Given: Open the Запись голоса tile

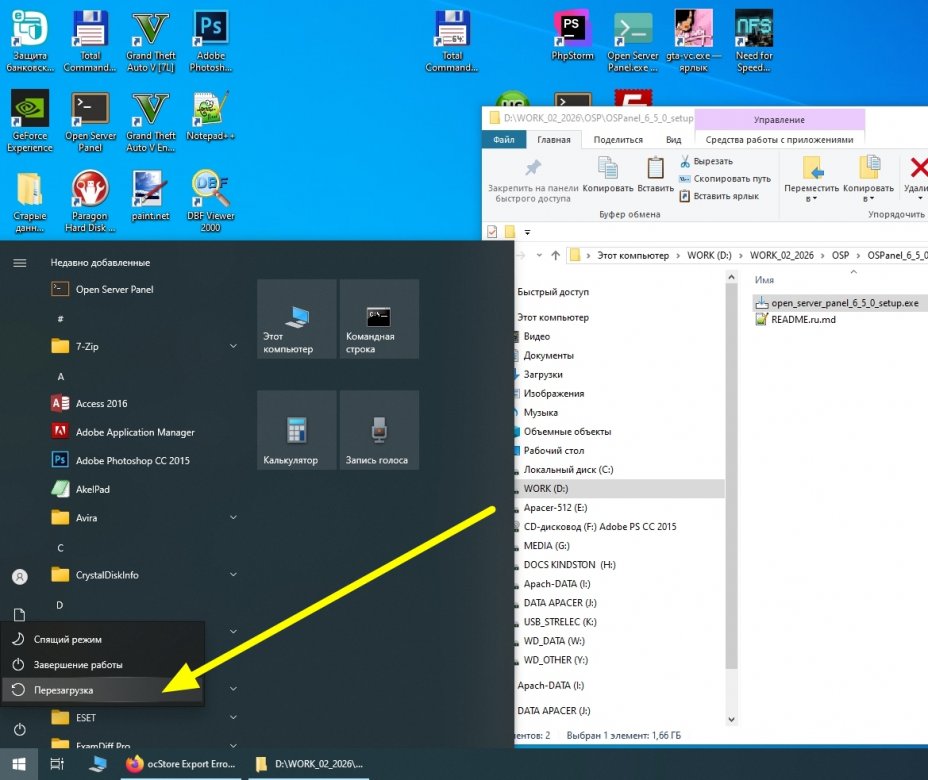Looking at the screenshot, I should tap(379, 430).
